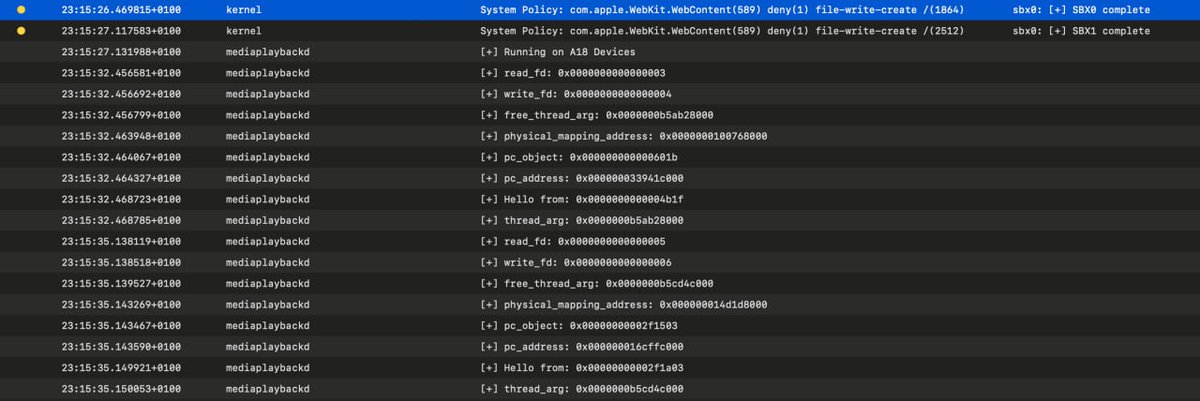Viewport: 1200px width, 401px height.
Task: Select timestamp 23:15:35.143269+0100
Action: (x=121, y=304)
